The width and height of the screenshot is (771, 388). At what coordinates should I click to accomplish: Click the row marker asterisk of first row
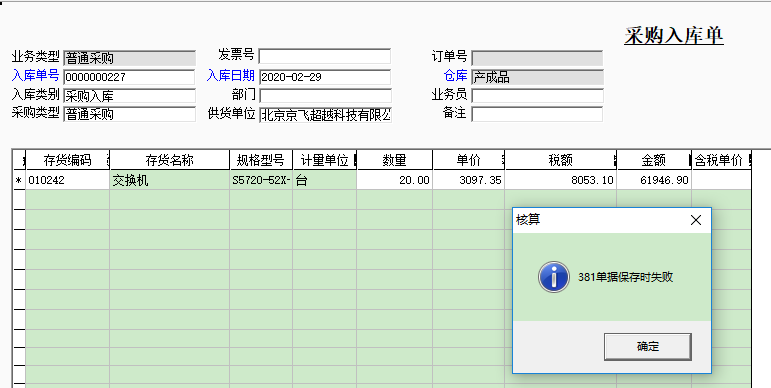[19, 181]
